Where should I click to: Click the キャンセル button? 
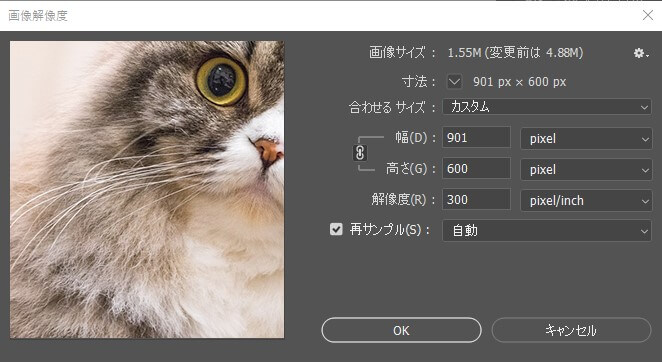coord(571,330)
